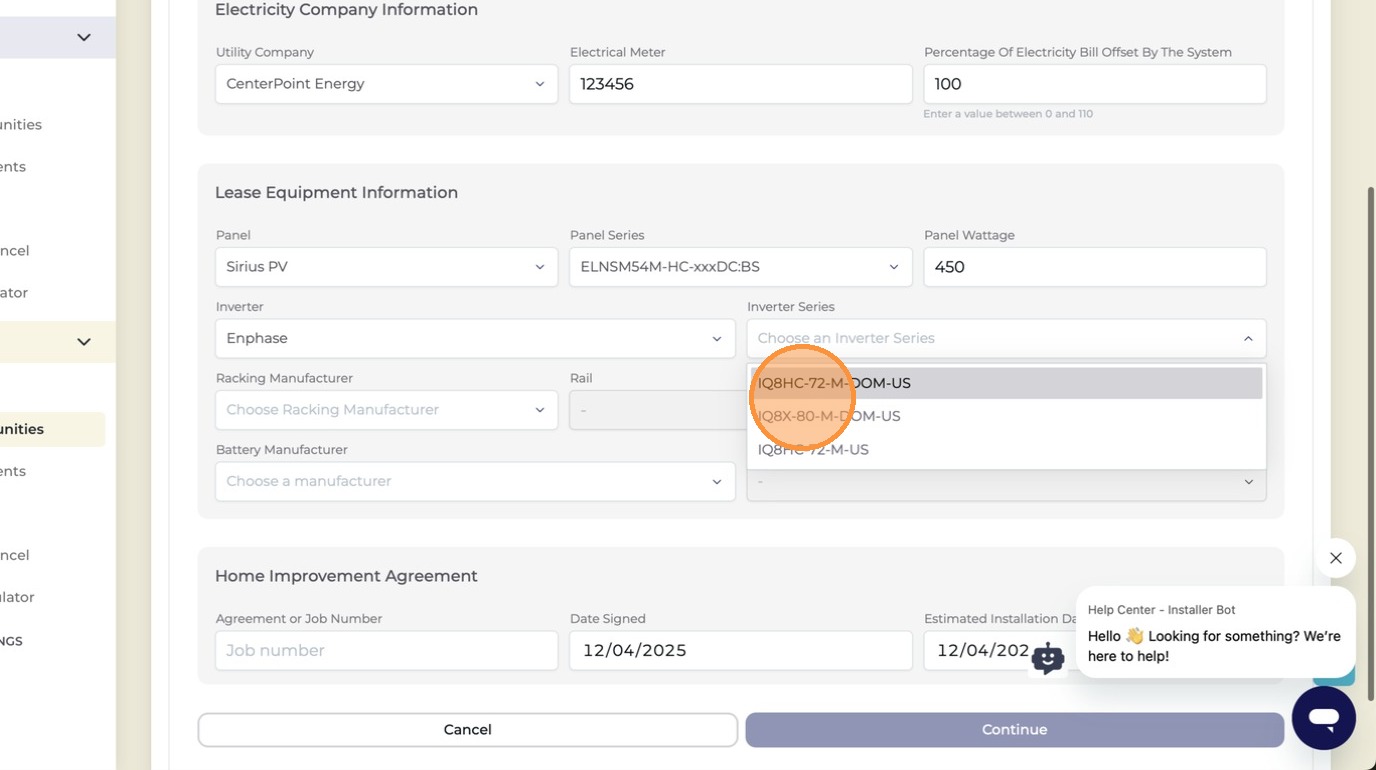
Task: Close the Inverter Series dropdown arrow
Action: coord(1248,339)
